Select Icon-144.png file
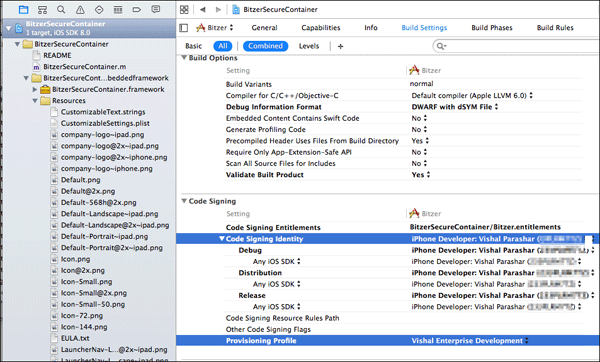This screenshot has width=600, height=362. [x=84, y=327]
